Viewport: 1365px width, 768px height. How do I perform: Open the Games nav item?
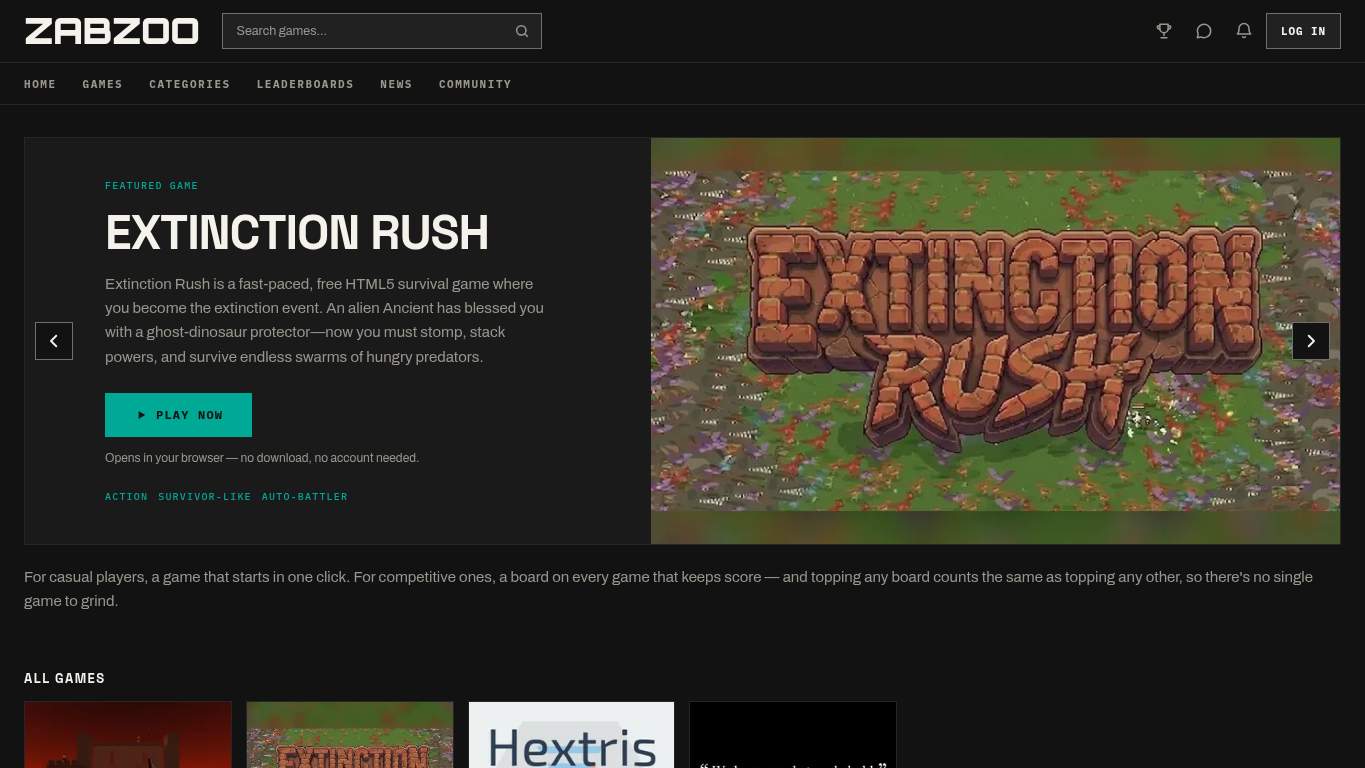point(102,84)
